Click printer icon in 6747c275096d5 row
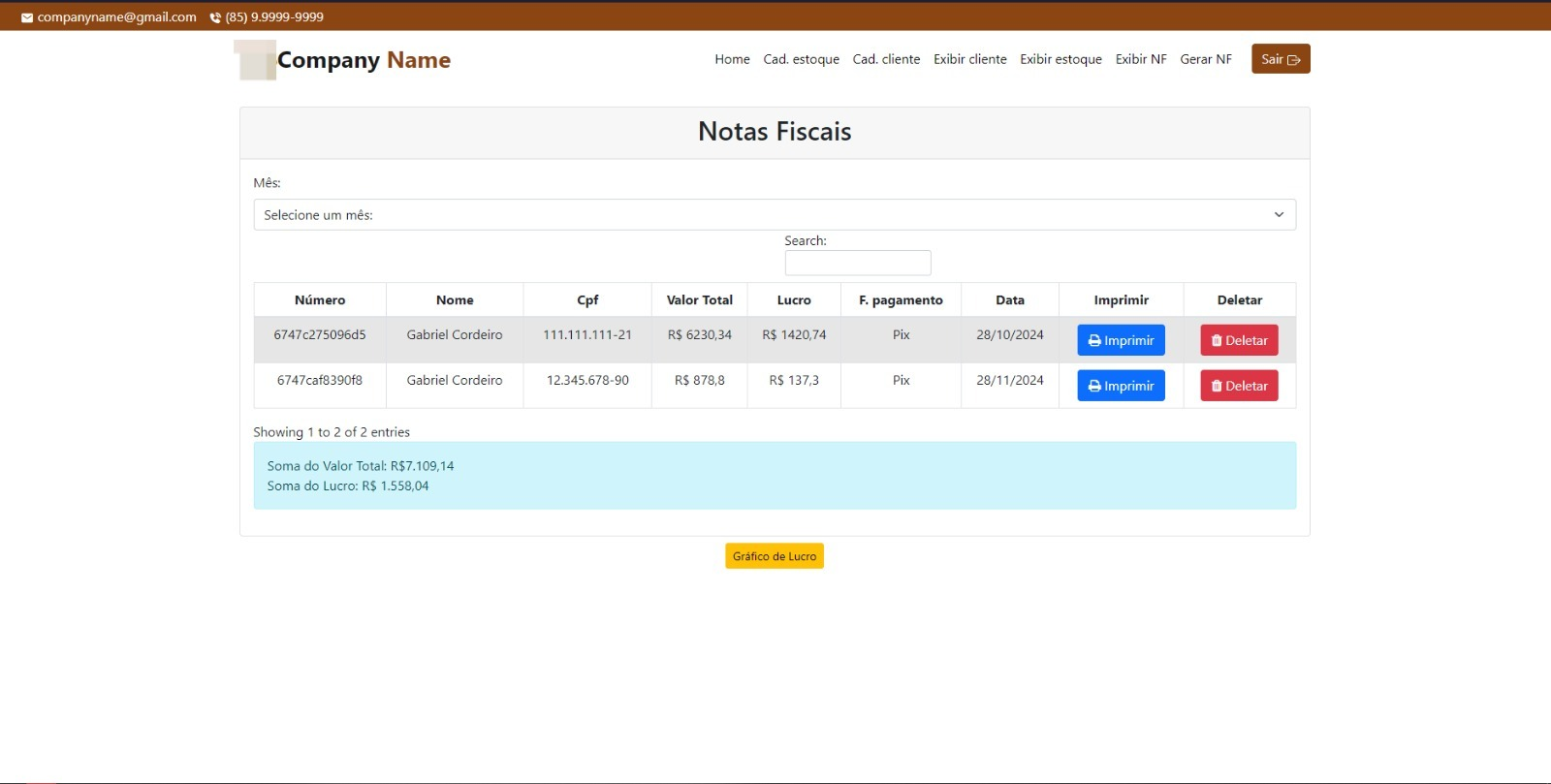Image resolution: width=1551 pixels, height=784 pixels. click(x=1094, y=341)
